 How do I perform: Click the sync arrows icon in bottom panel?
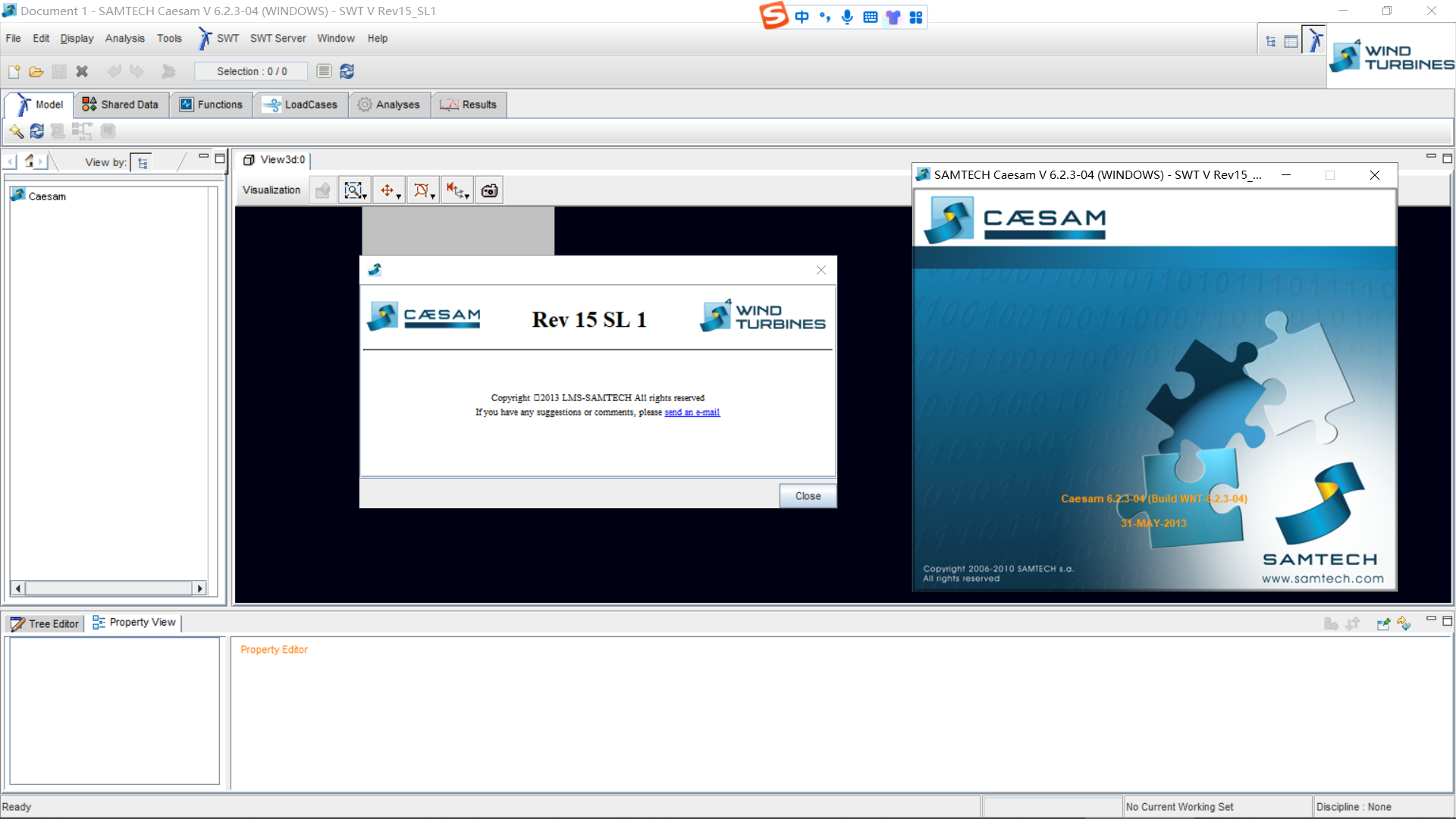(1404, 623)
